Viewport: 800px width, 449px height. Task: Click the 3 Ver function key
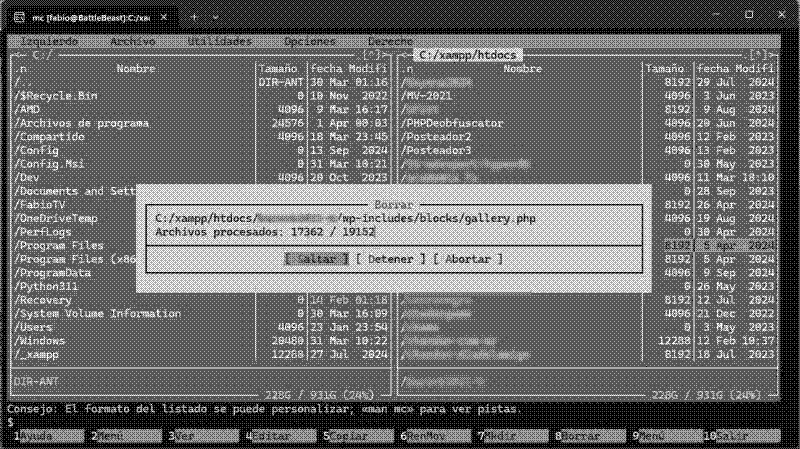(x=203, y=436)
